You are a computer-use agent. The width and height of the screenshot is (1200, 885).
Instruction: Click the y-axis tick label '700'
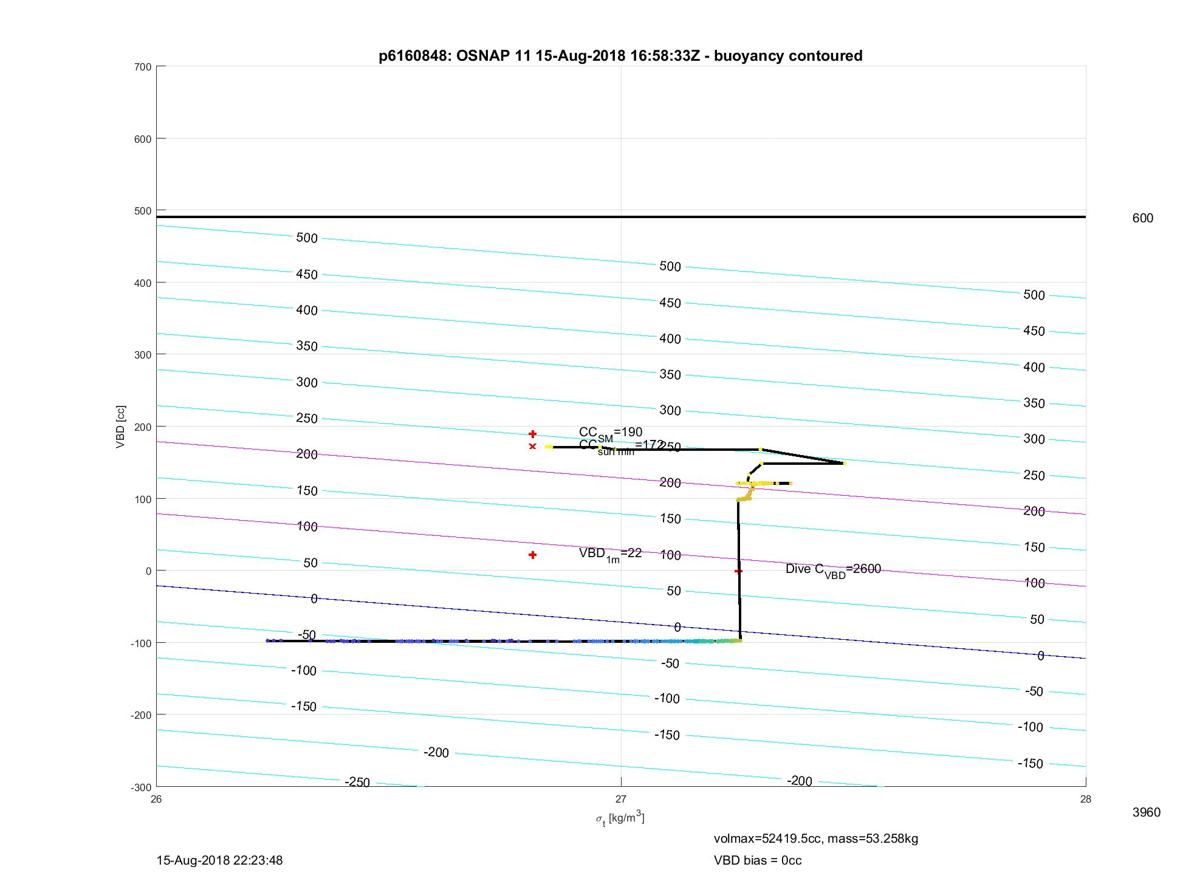[x=142, y=67]
